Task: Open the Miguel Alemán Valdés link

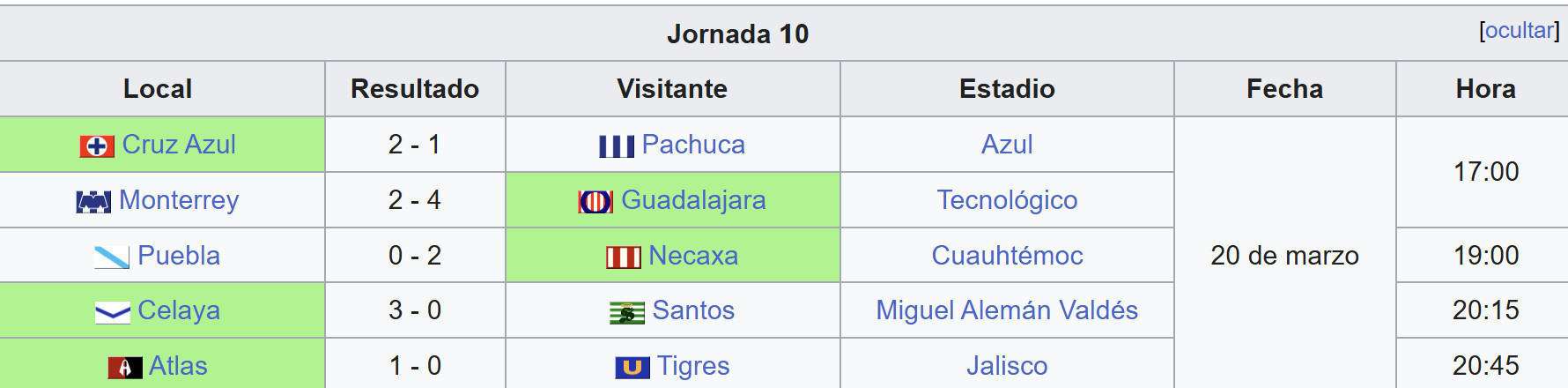Action: [1007, 310]
